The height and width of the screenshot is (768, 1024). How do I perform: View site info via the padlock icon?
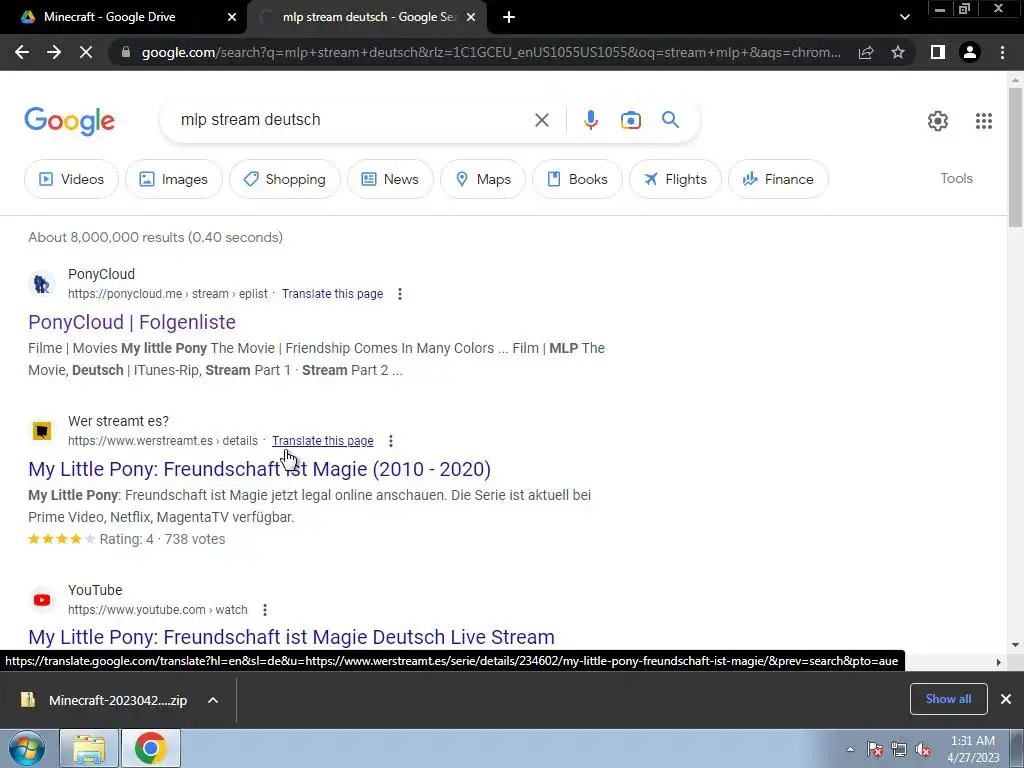point(125,52)
